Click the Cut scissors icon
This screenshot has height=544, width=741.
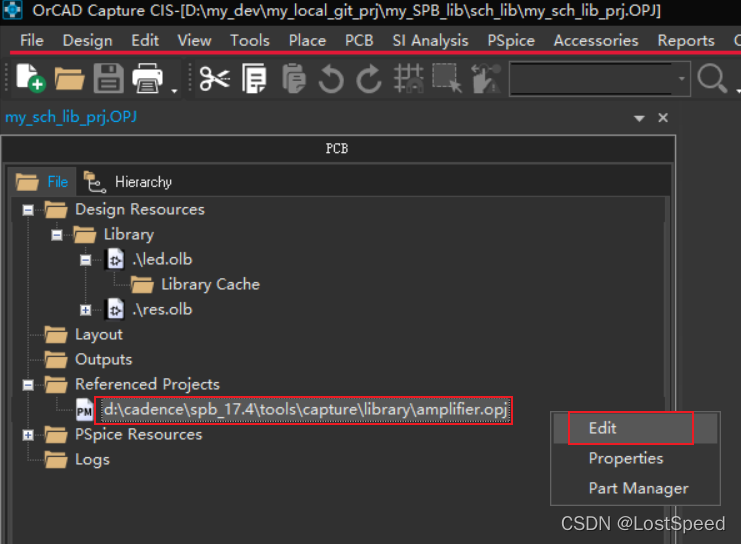point(213,78)
